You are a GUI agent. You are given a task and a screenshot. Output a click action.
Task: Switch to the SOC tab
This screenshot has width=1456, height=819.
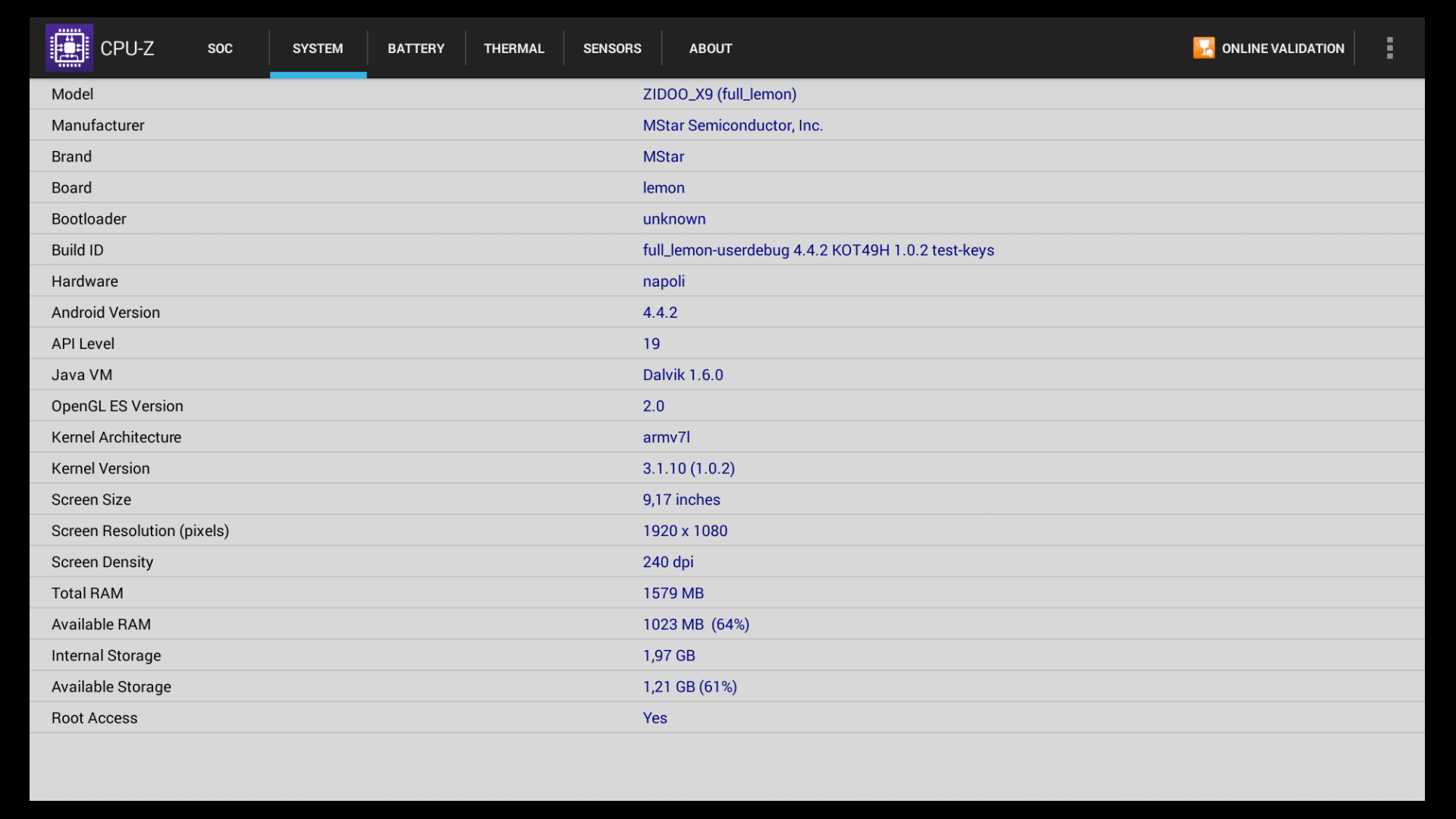[220, 49]
